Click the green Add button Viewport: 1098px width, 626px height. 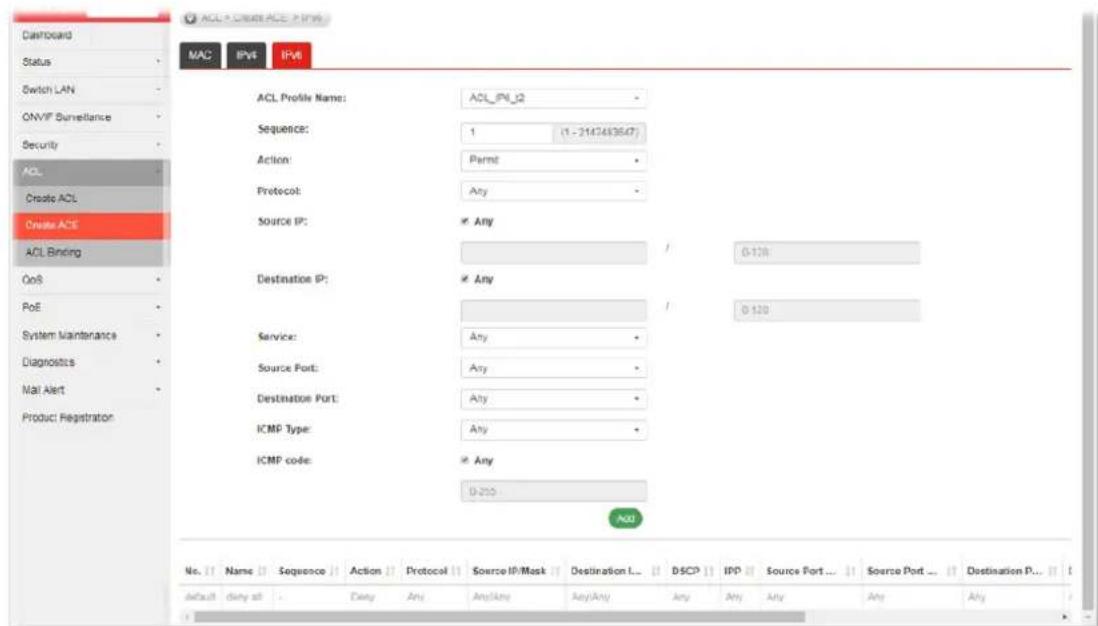(625, 519)
